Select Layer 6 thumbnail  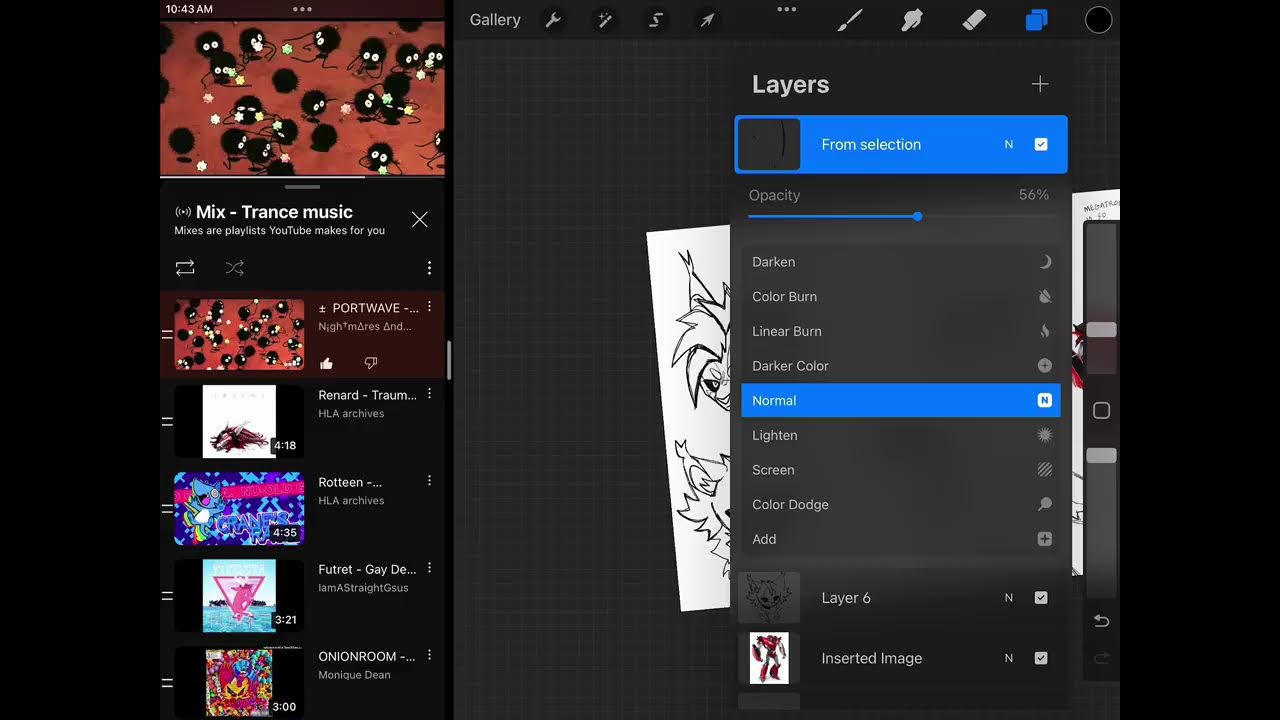(x=769, y=598)
